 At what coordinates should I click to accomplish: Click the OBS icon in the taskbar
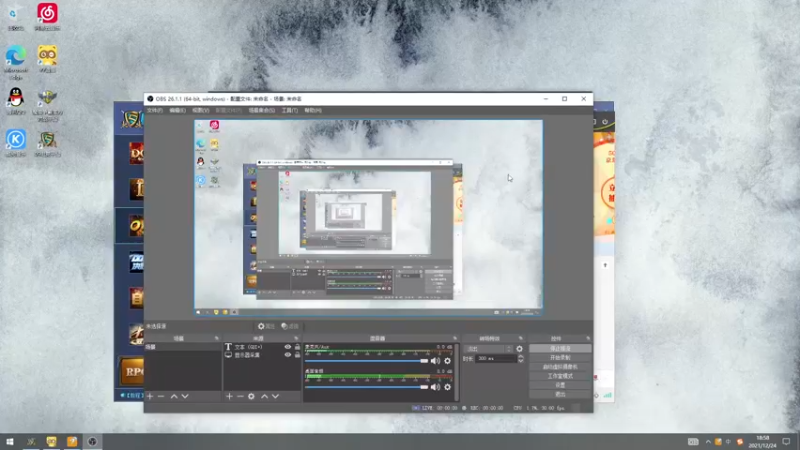[92, 441]
